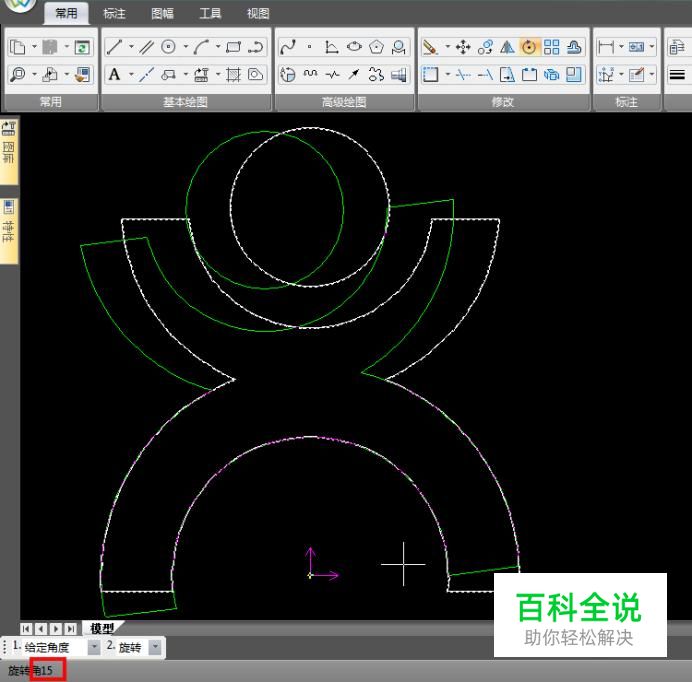Select the Text tool letter A

click(114, 74)
